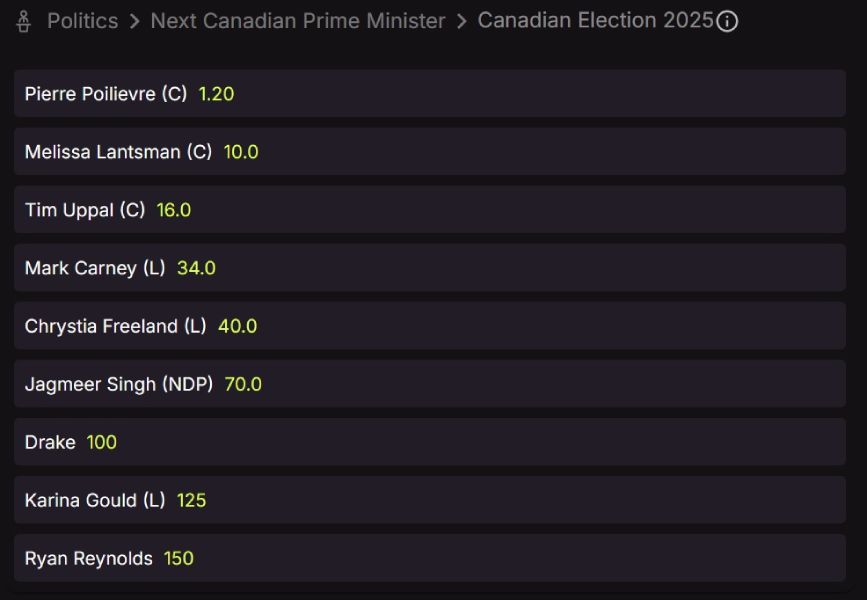The height and width of the screenshot is (600, 867).
Task: Click the 70.0 odds for Singh
Action: click(243, 384)
